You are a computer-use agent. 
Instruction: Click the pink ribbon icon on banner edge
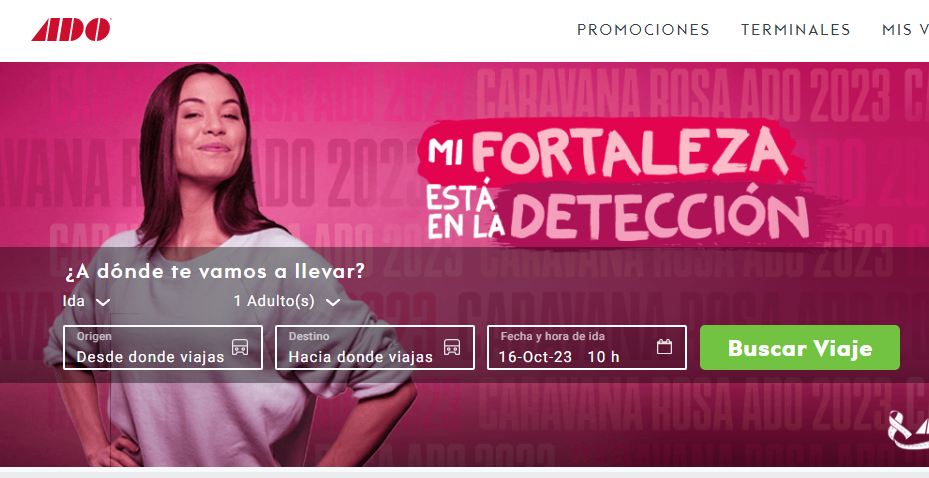pos(908,429)
